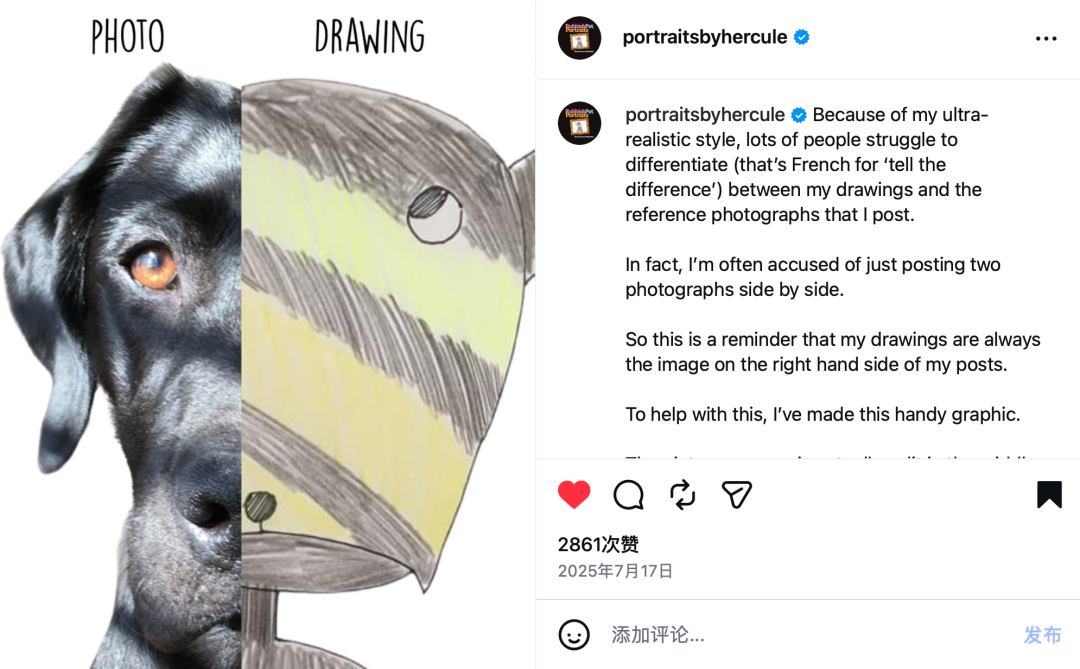Unlike the post with the red heart
This screenshot has width=1080, height=669.
(x=574, y=495)
